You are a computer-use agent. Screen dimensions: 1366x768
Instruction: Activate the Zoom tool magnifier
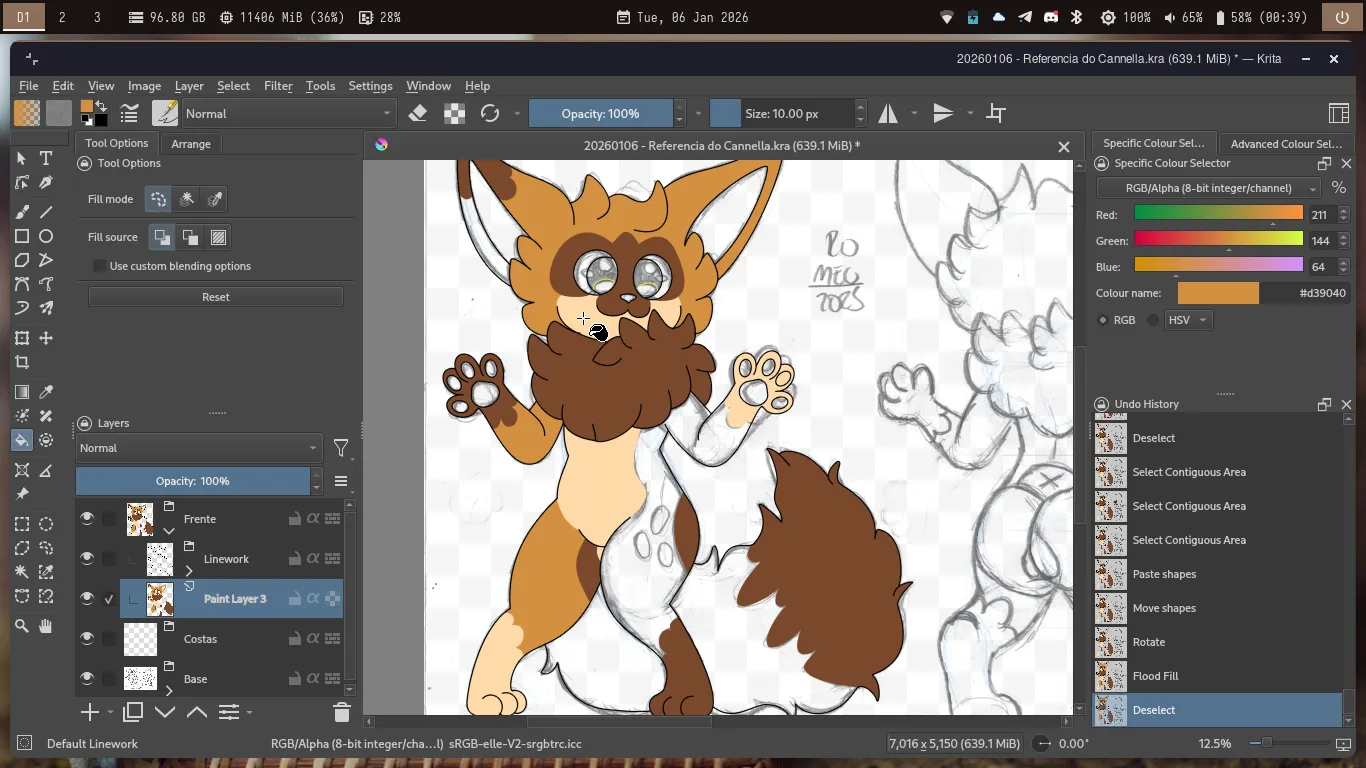[22, 626]
